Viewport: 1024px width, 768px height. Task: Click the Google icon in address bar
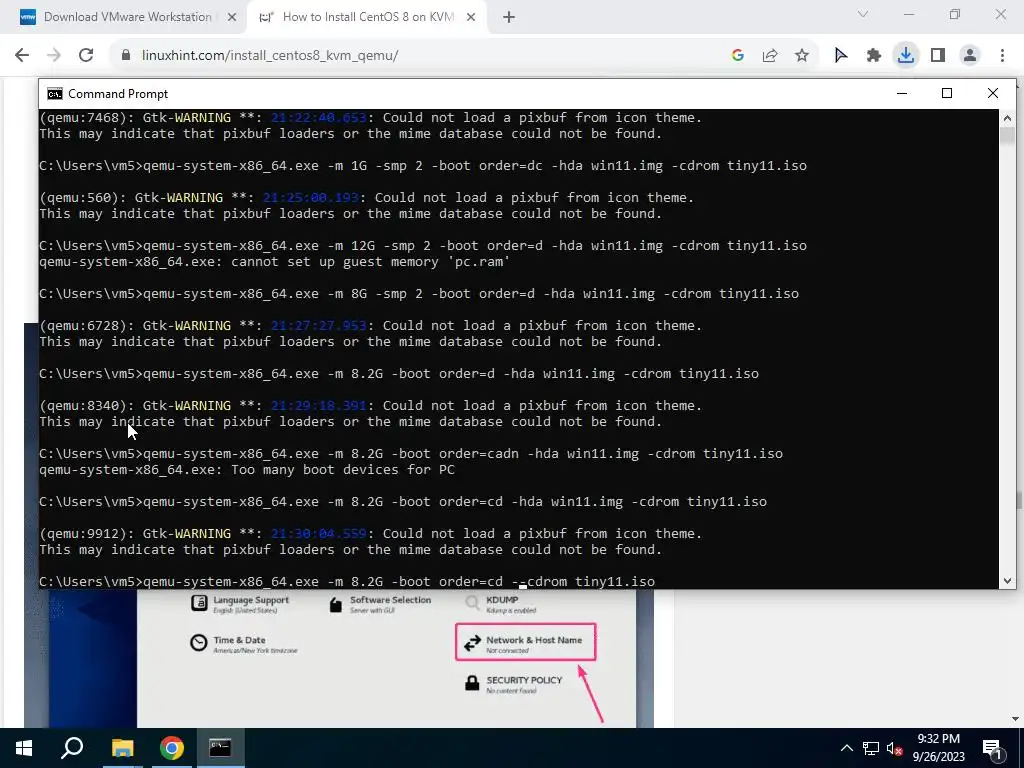738,56
